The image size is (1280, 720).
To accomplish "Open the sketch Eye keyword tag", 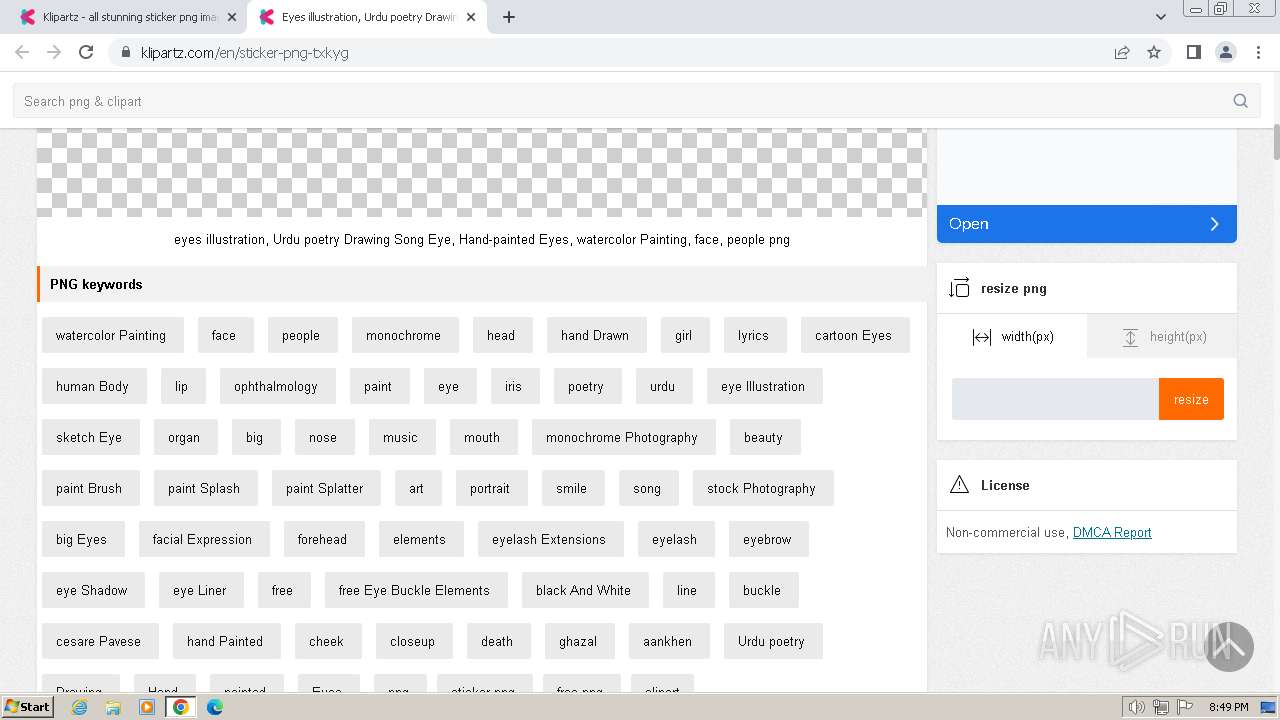I will click(x=89, y=437).
